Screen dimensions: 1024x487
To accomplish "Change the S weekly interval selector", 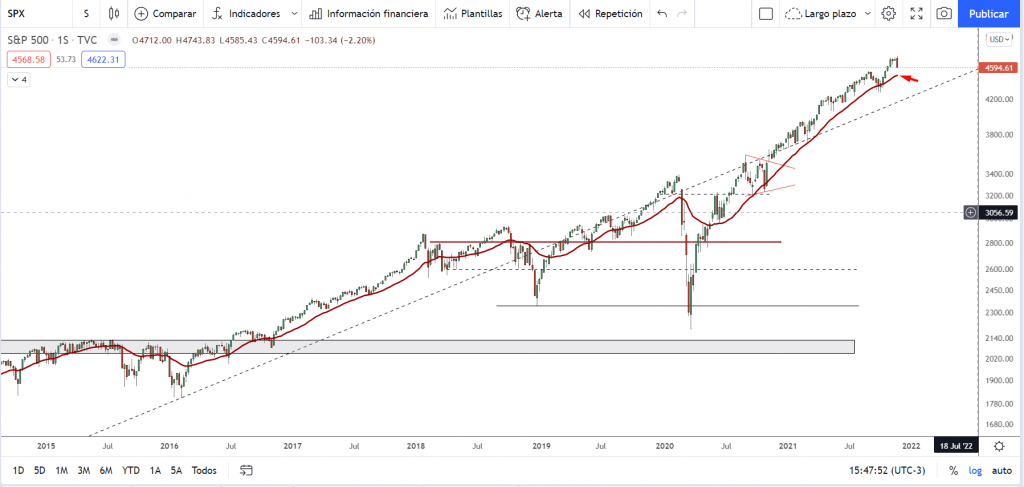I will tap(86, 13).
